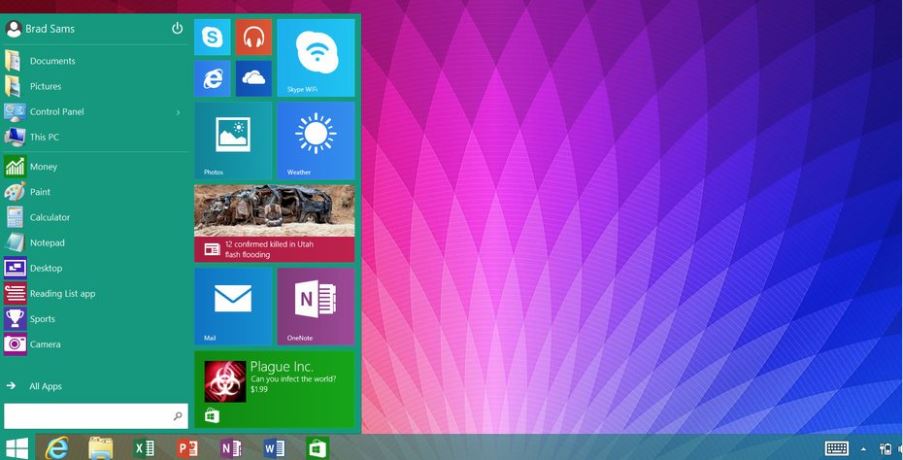Open the Music headphones tile
This screenshot has height=460, width=903.
coord(253,37)
